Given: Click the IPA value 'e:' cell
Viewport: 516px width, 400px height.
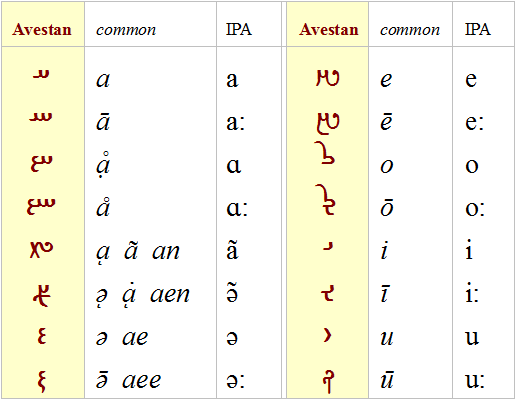Looking at the screenshot, I should pyautogui.click(x=475, y=122).
